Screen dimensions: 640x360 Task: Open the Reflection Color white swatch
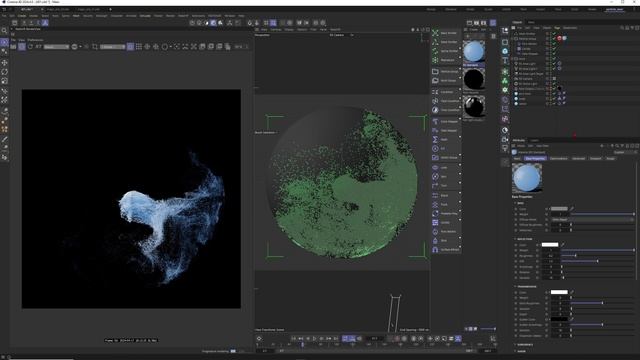point(550,245)
